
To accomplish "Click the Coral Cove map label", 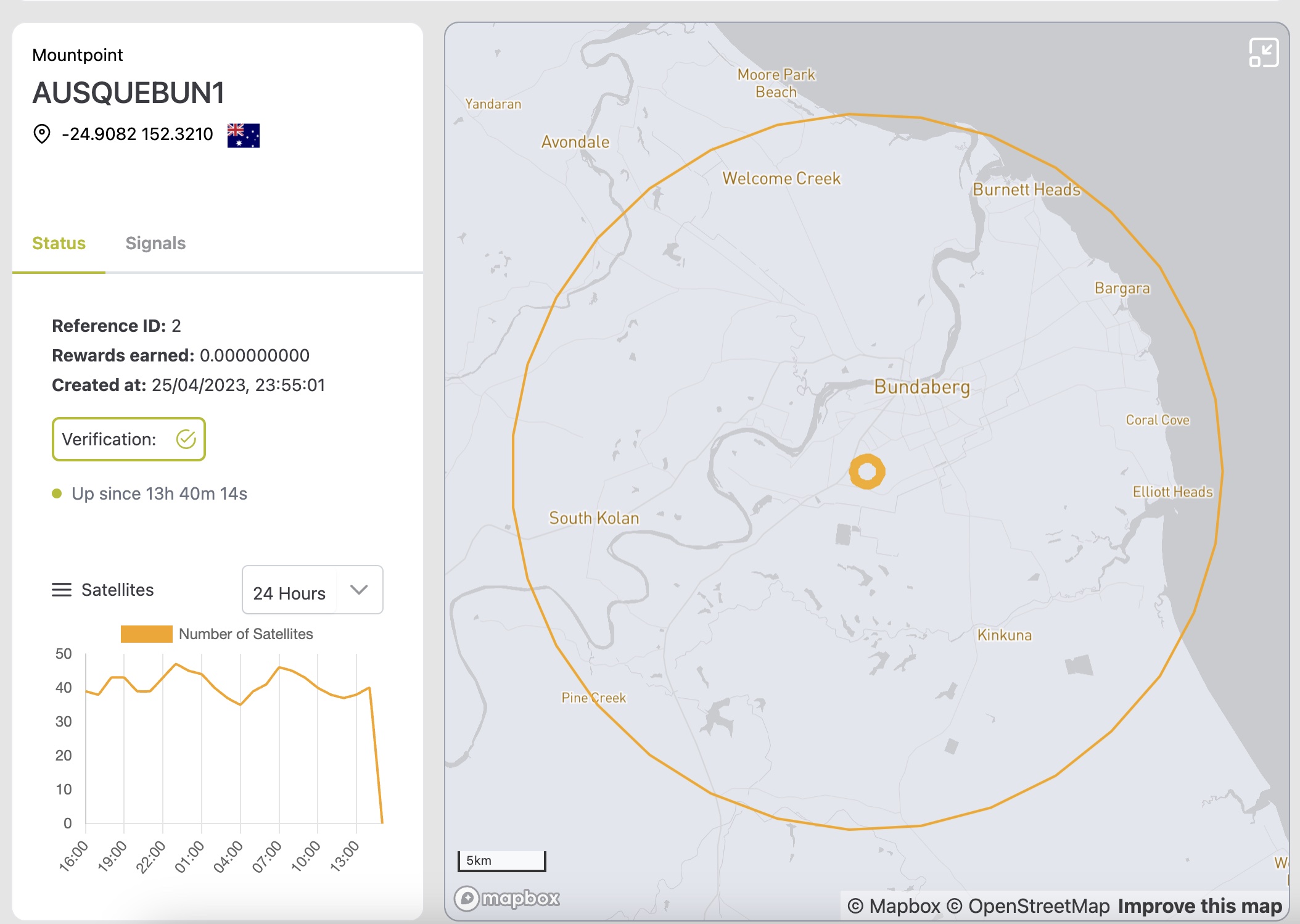I will coord(1158,420).
